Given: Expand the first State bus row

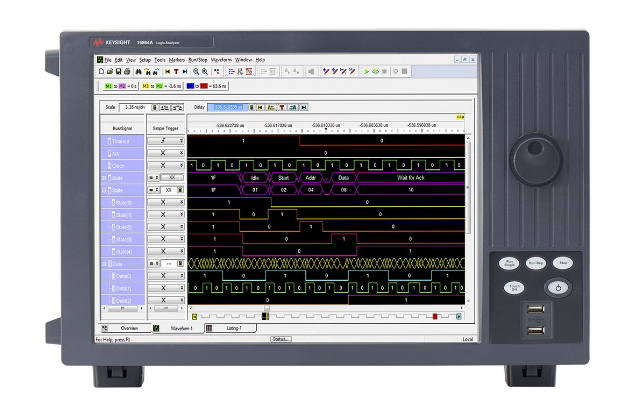Looking at the screenshot, I should coord(104,177).
